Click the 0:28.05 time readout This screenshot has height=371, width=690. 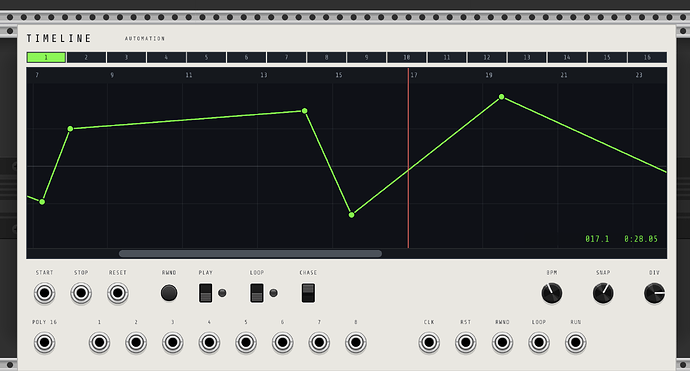point(641,239)
